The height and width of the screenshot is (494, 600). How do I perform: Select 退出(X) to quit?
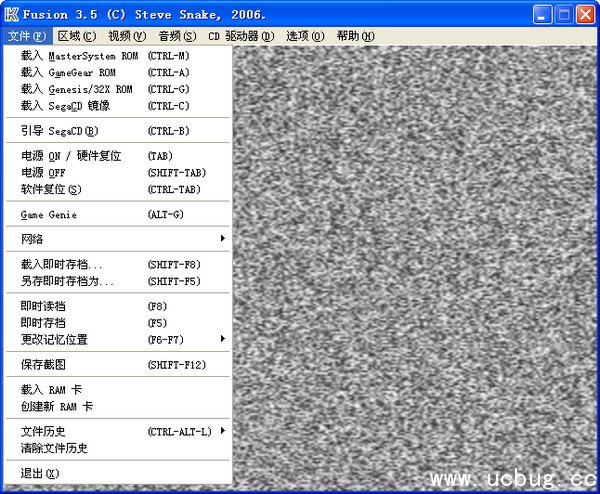[118, 473]
